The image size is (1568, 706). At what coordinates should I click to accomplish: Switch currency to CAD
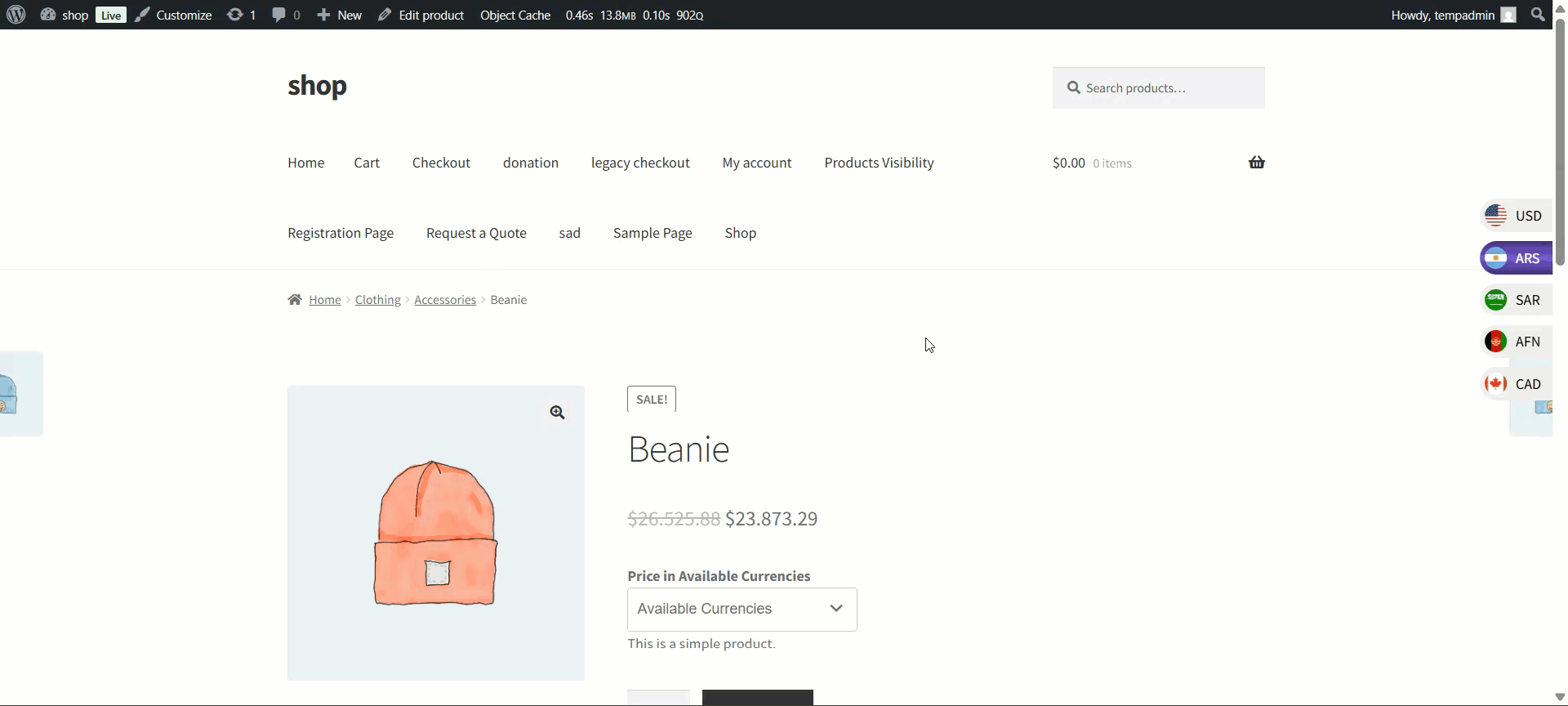pos(1516,384)
